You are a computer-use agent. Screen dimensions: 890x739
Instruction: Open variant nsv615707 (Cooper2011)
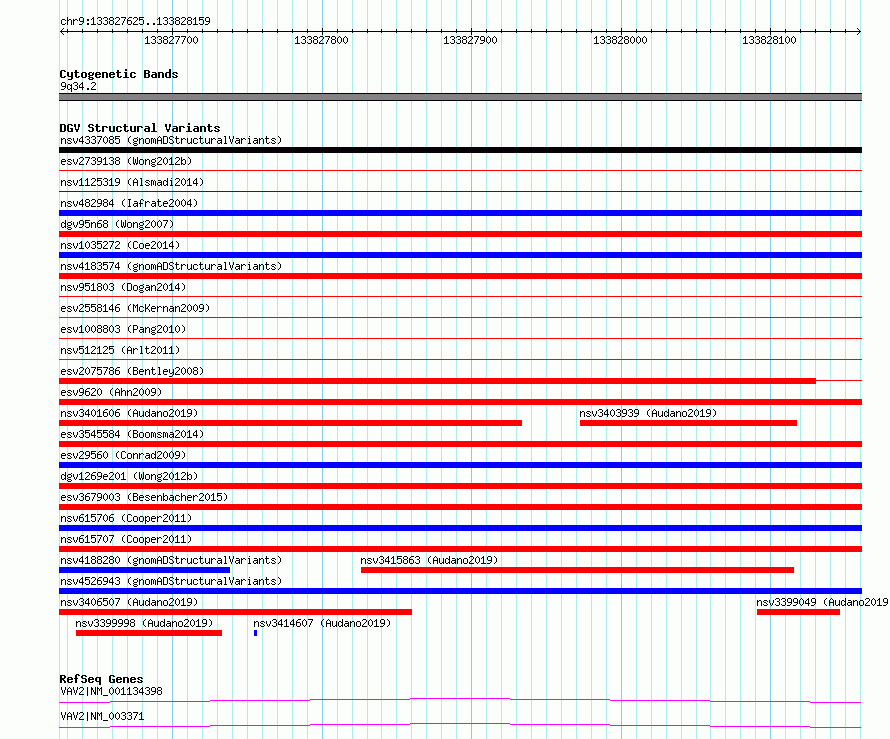[x=126, y=539]
